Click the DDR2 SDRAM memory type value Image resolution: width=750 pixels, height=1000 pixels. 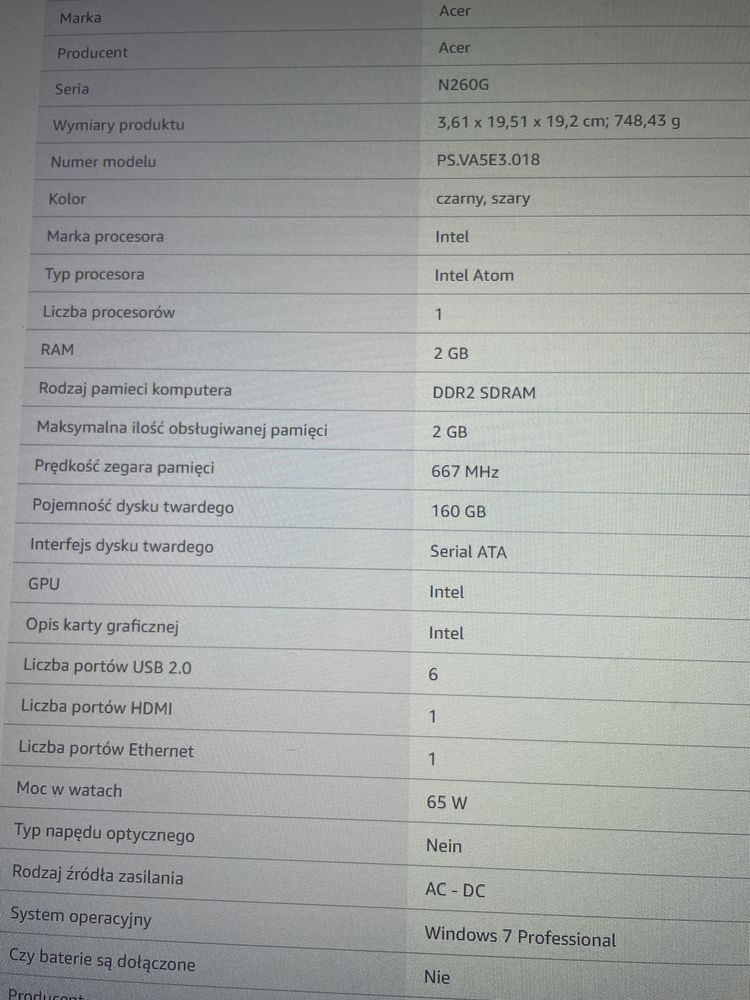[x=484, y=392]
